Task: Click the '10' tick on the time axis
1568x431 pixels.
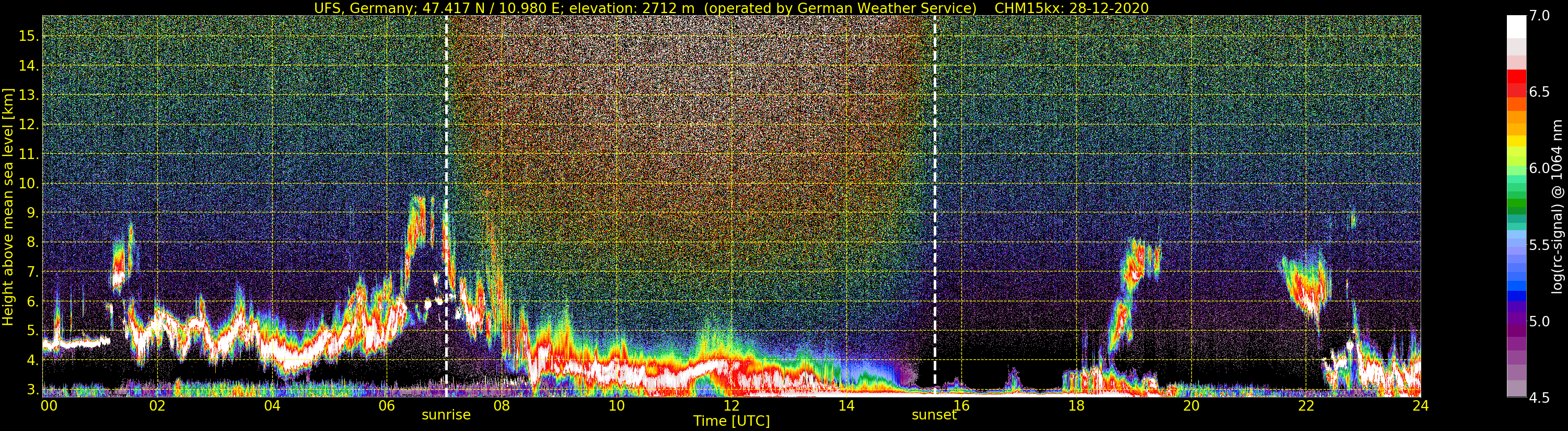Action: 617,405
